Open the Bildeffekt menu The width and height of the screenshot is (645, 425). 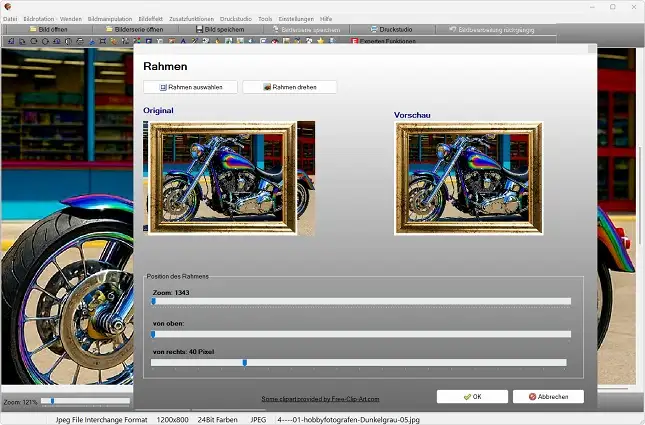[150, 19]
